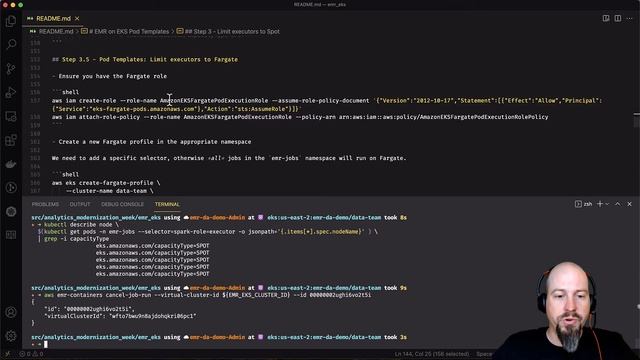Click the remote window icon in status bar
This screenshot has height=360, width=640.
click(x=8, y=354)
